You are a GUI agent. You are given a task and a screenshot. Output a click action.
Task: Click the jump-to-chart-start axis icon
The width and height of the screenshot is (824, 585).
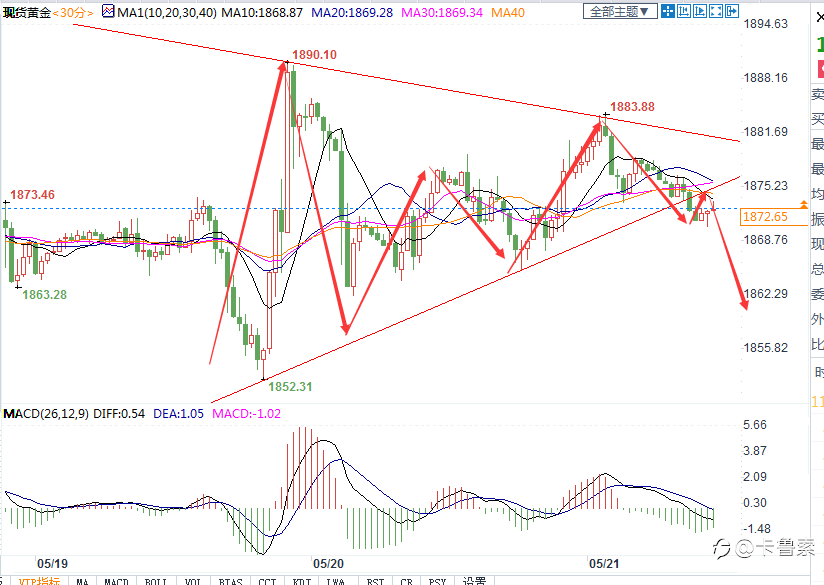click(x=684, y=11)
